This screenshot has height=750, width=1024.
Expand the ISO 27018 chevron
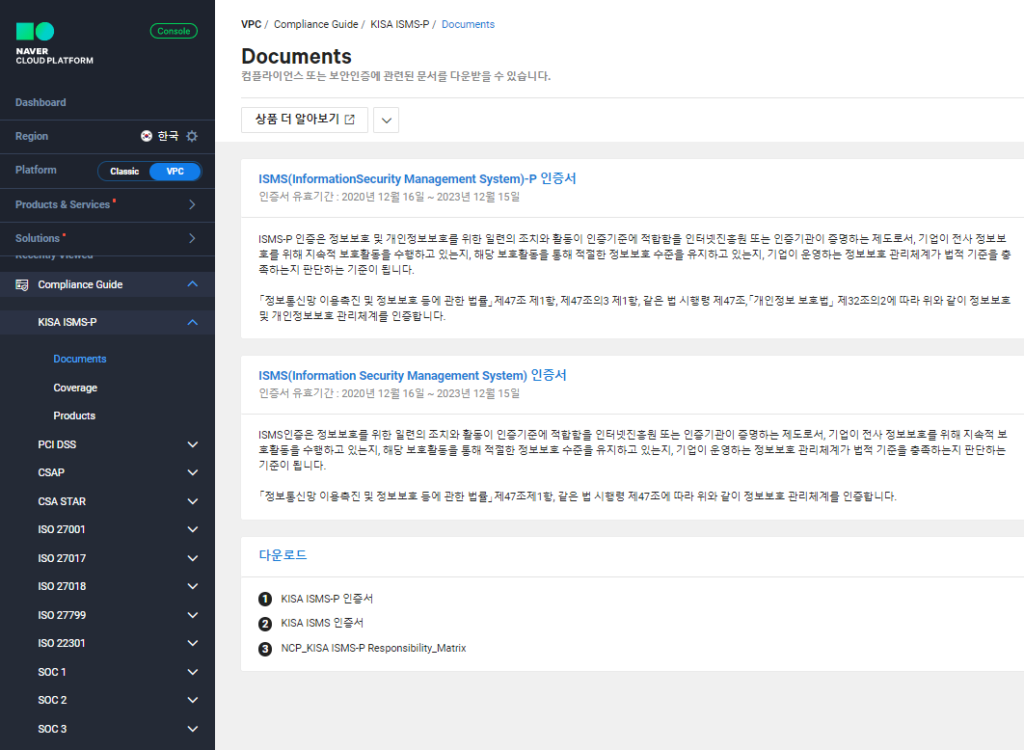(193, 586)
